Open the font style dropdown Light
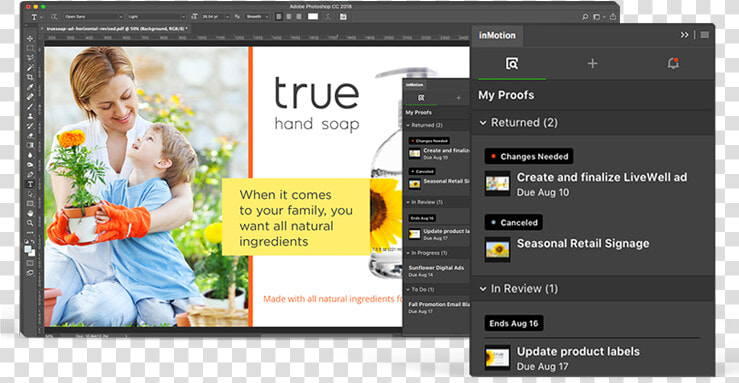739x383 pixels. pyautogui.click(x=156, y=16)
